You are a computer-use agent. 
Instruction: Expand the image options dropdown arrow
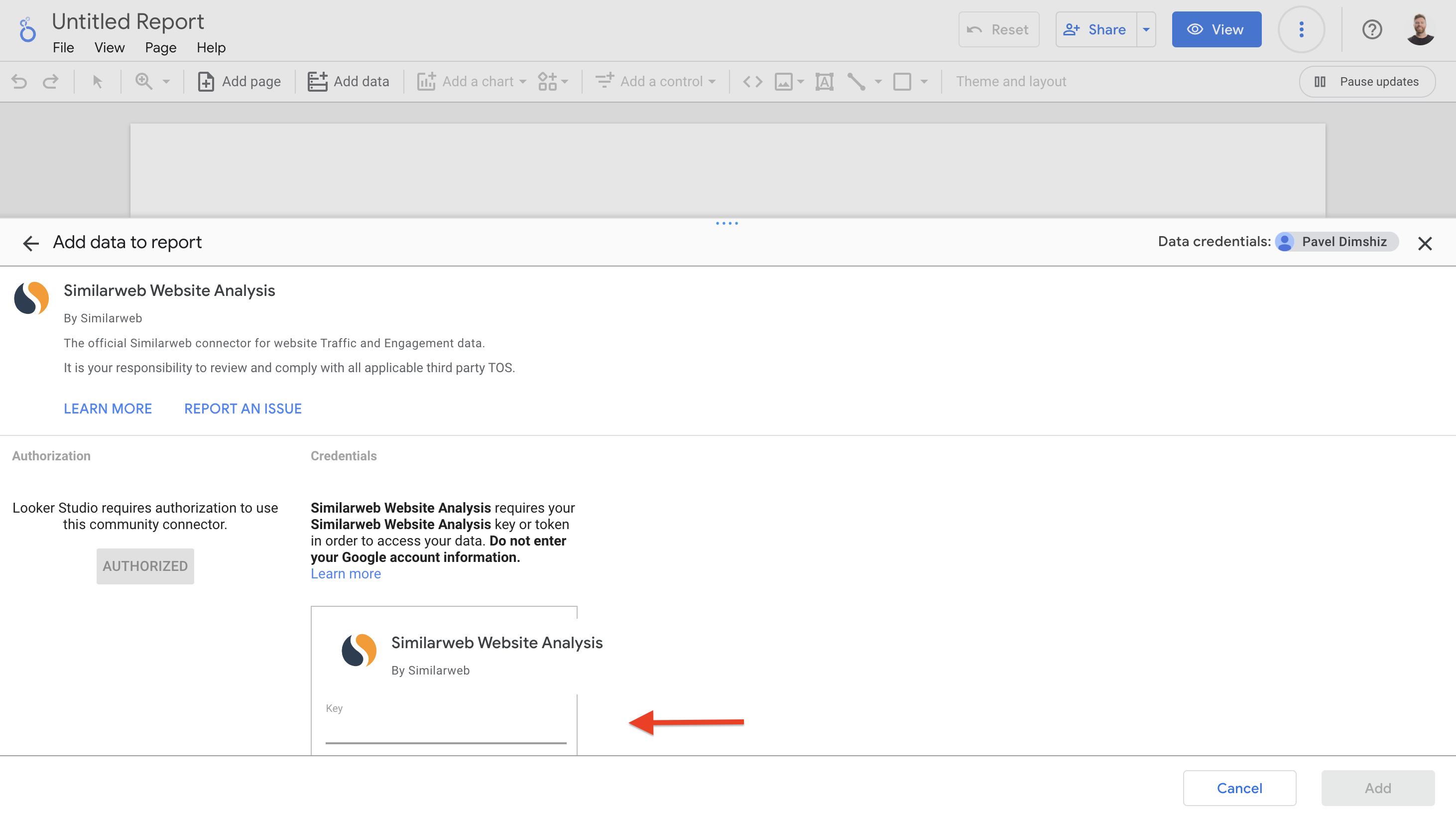pos(800,81)
